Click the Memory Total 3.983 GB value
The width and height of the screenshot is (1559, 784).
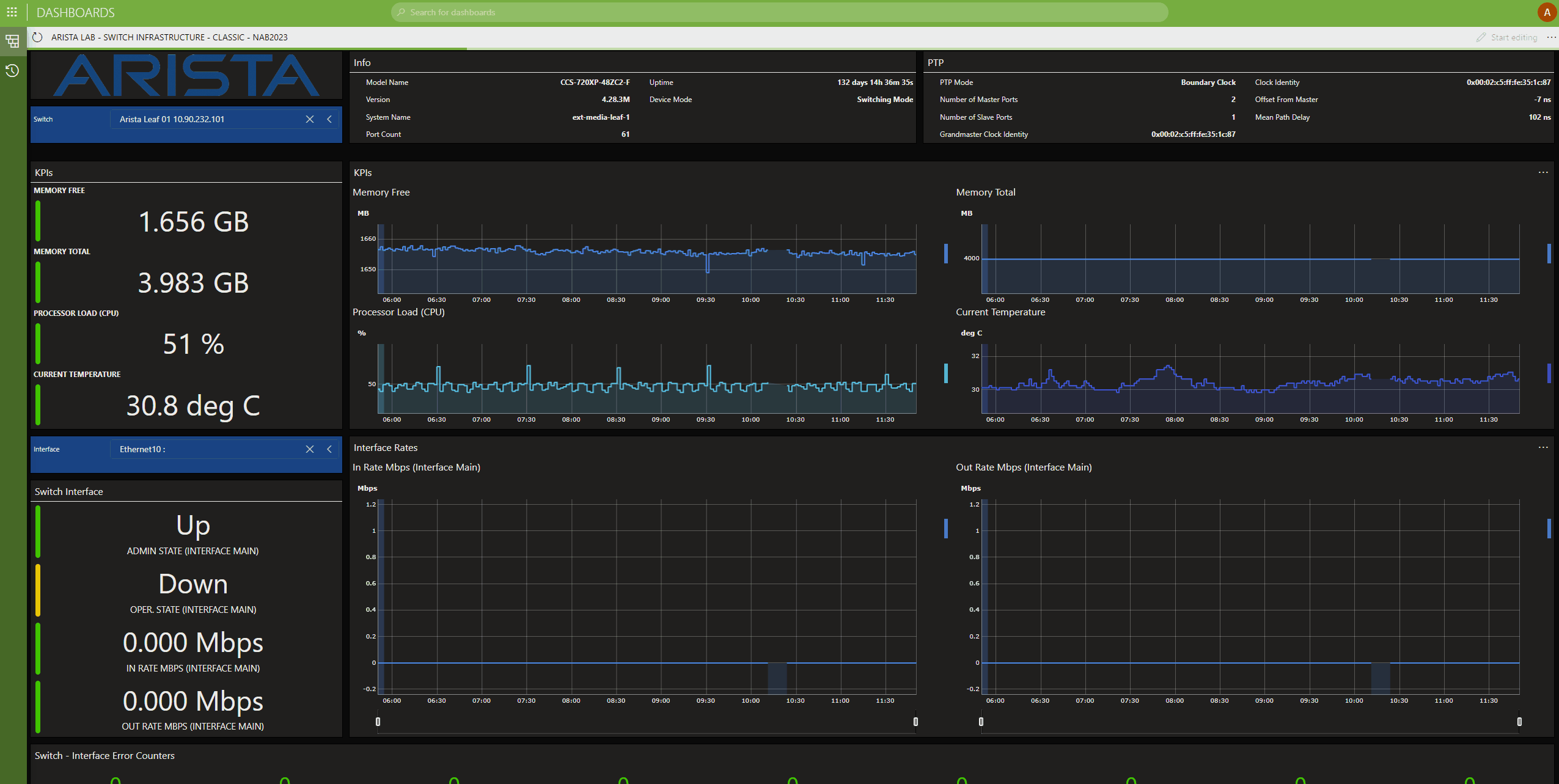tap(194, 282)
